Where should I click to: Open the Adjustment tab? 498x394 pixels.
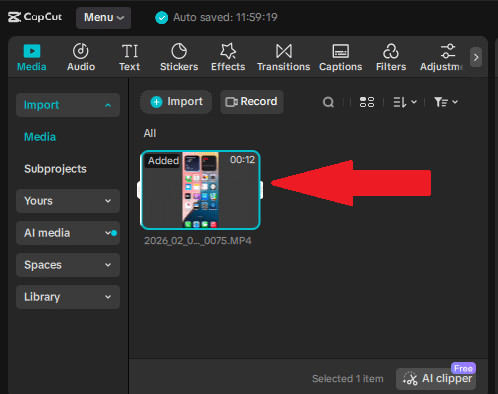pos(443,58)
